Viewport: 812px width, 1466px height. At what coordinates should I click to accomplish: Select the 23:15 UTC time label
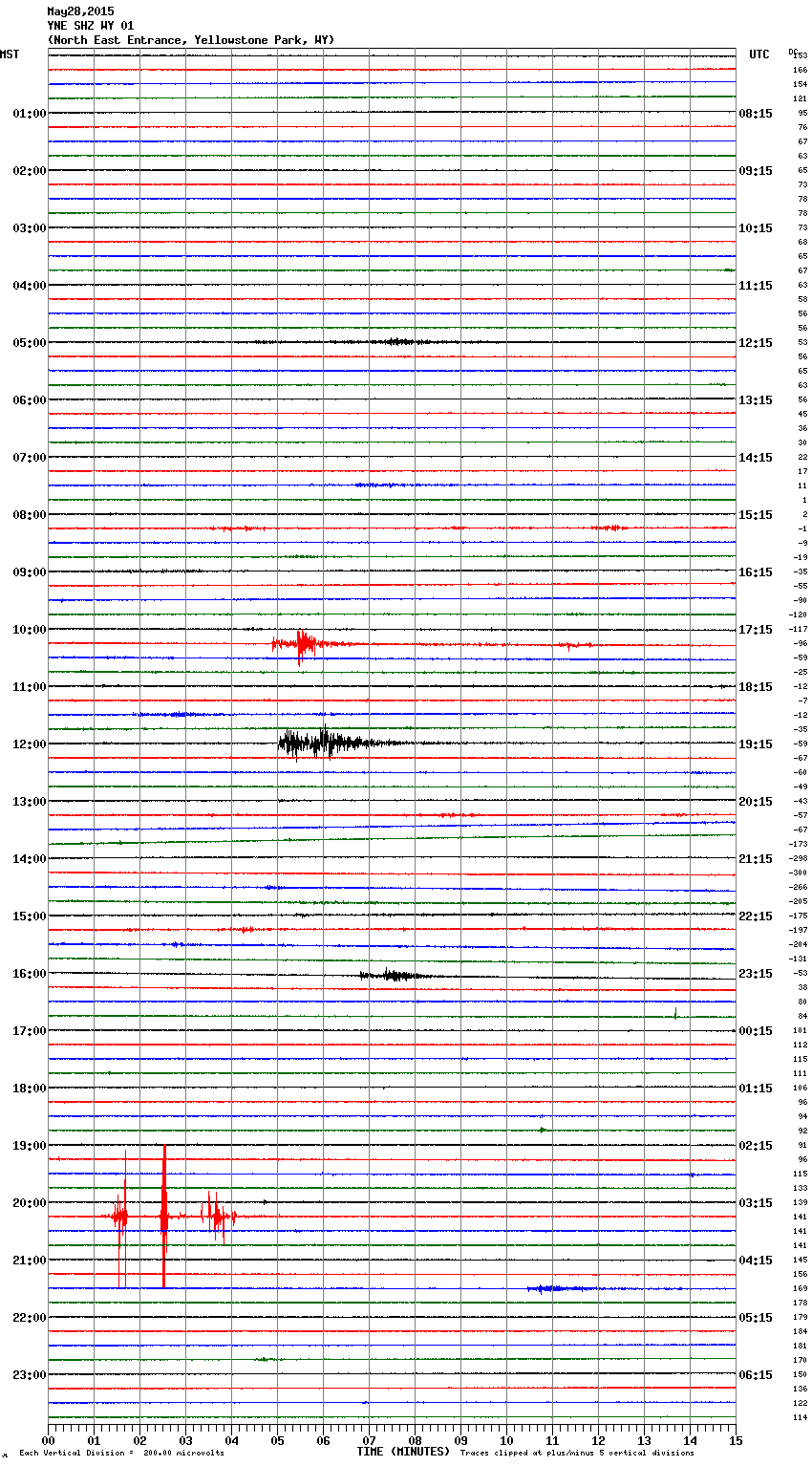[756, 974]
